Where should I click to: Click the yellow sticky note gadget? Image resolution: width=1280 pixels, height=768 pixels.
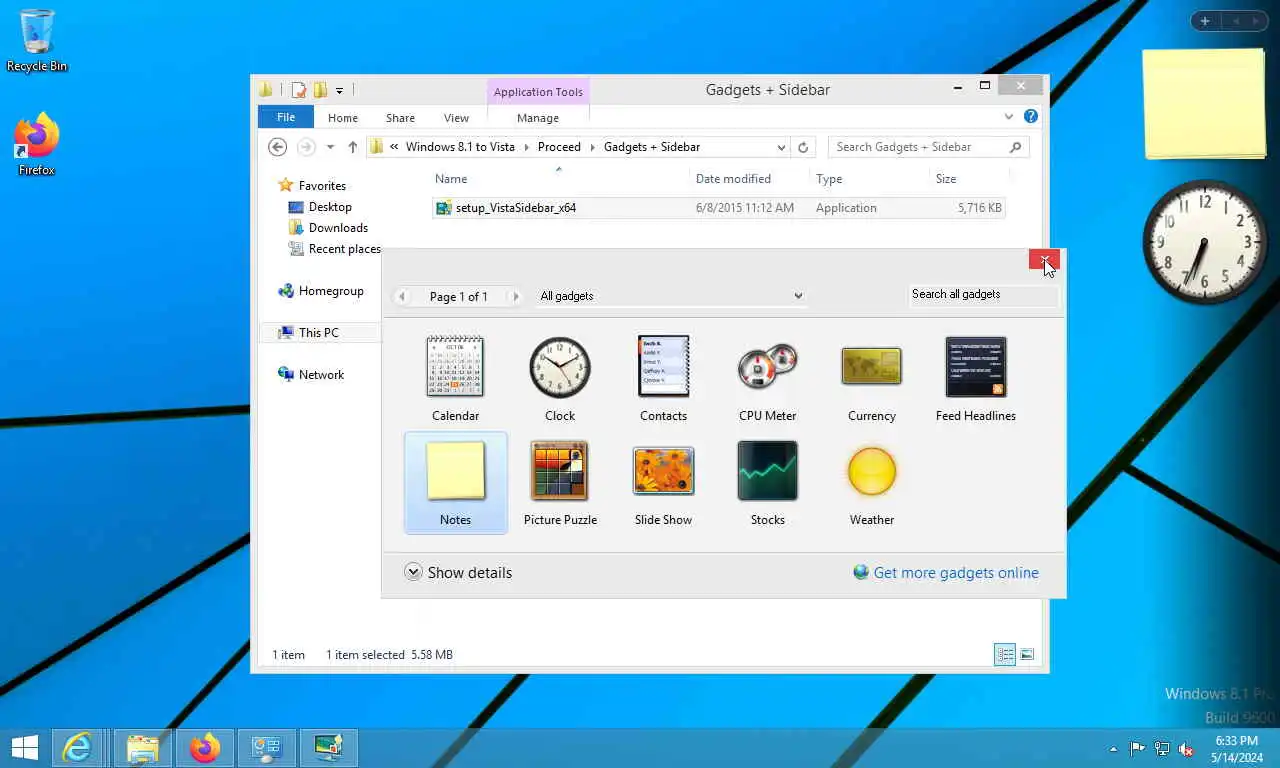coord(1204,103)
